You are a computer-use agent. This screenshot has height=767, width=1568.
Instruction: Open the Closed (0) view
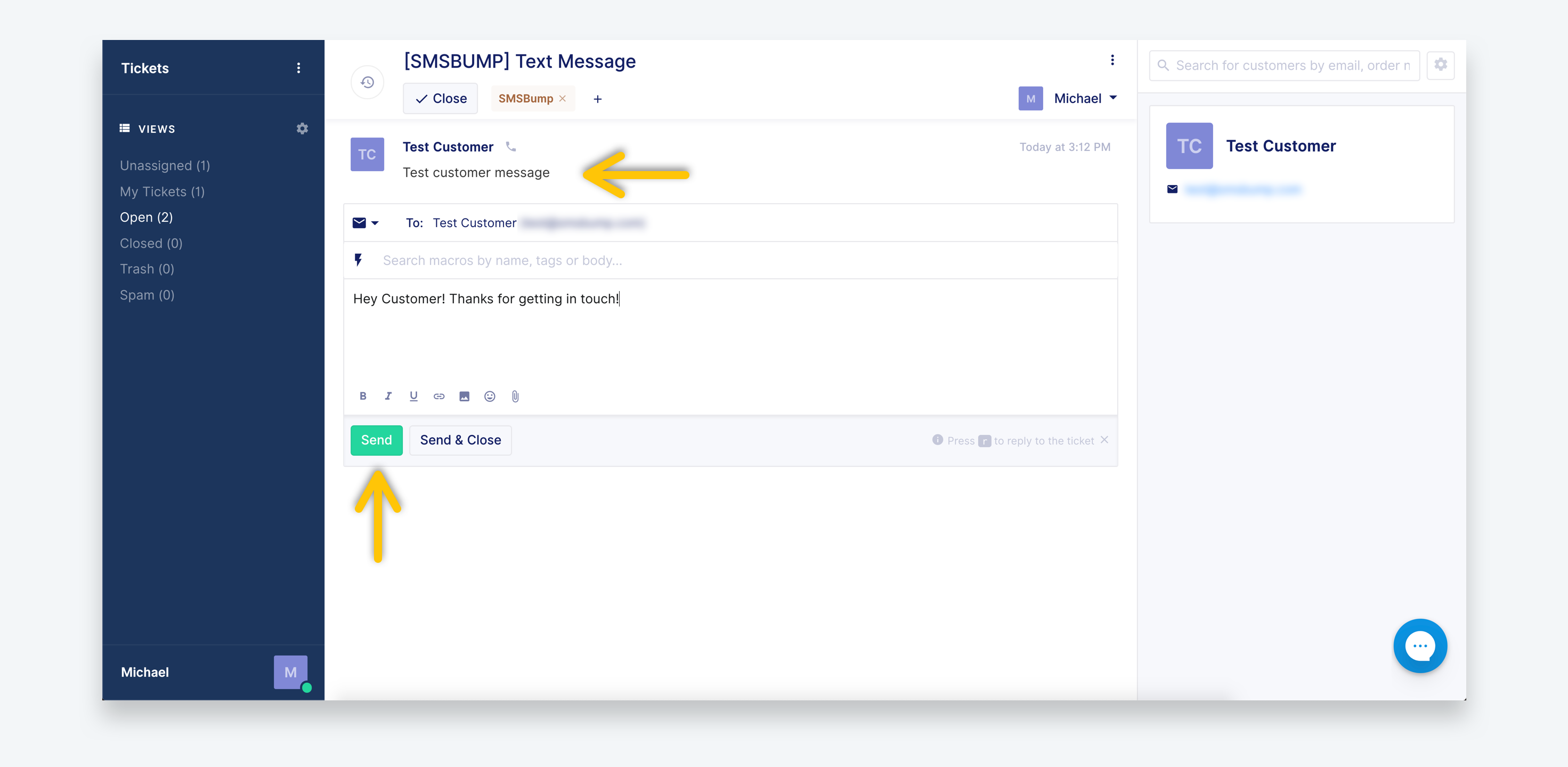151,243
